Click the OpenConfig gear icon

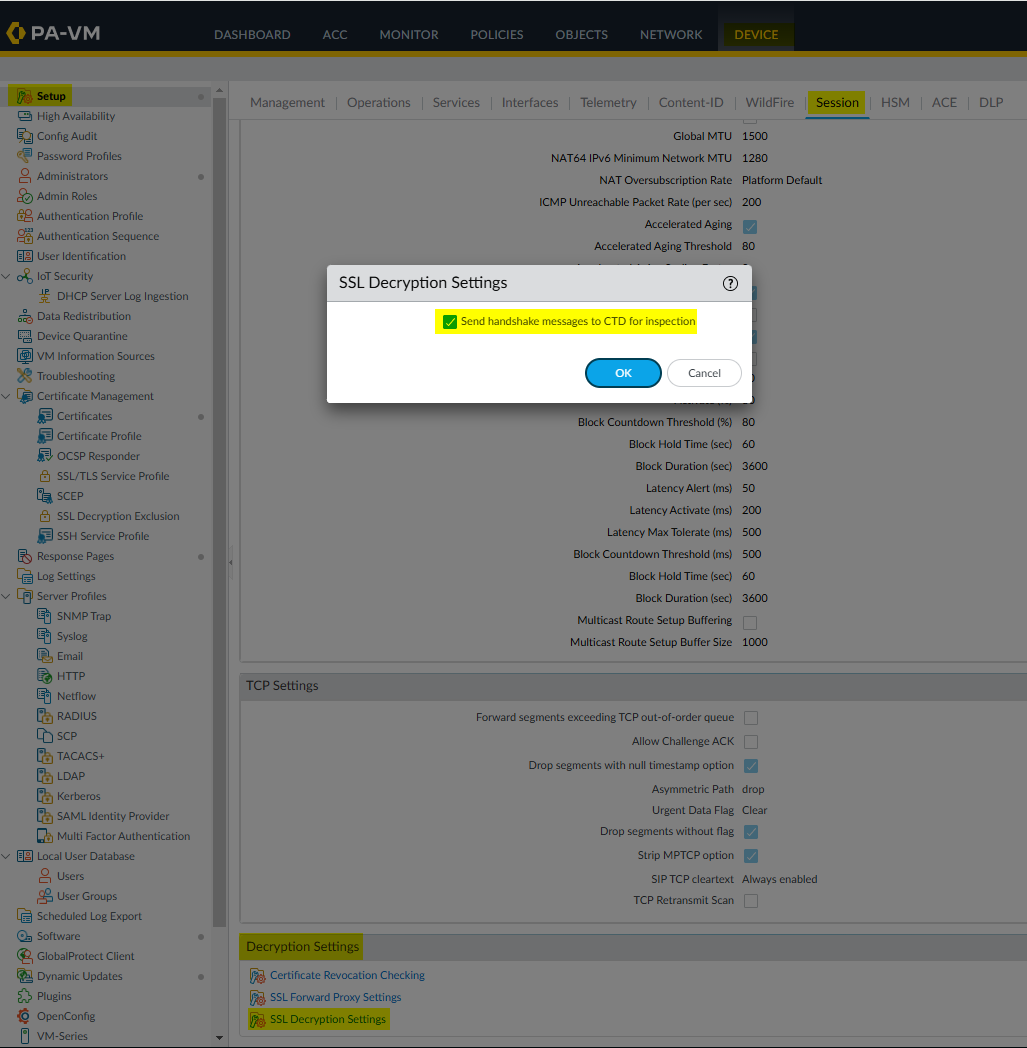(25, 1017)
